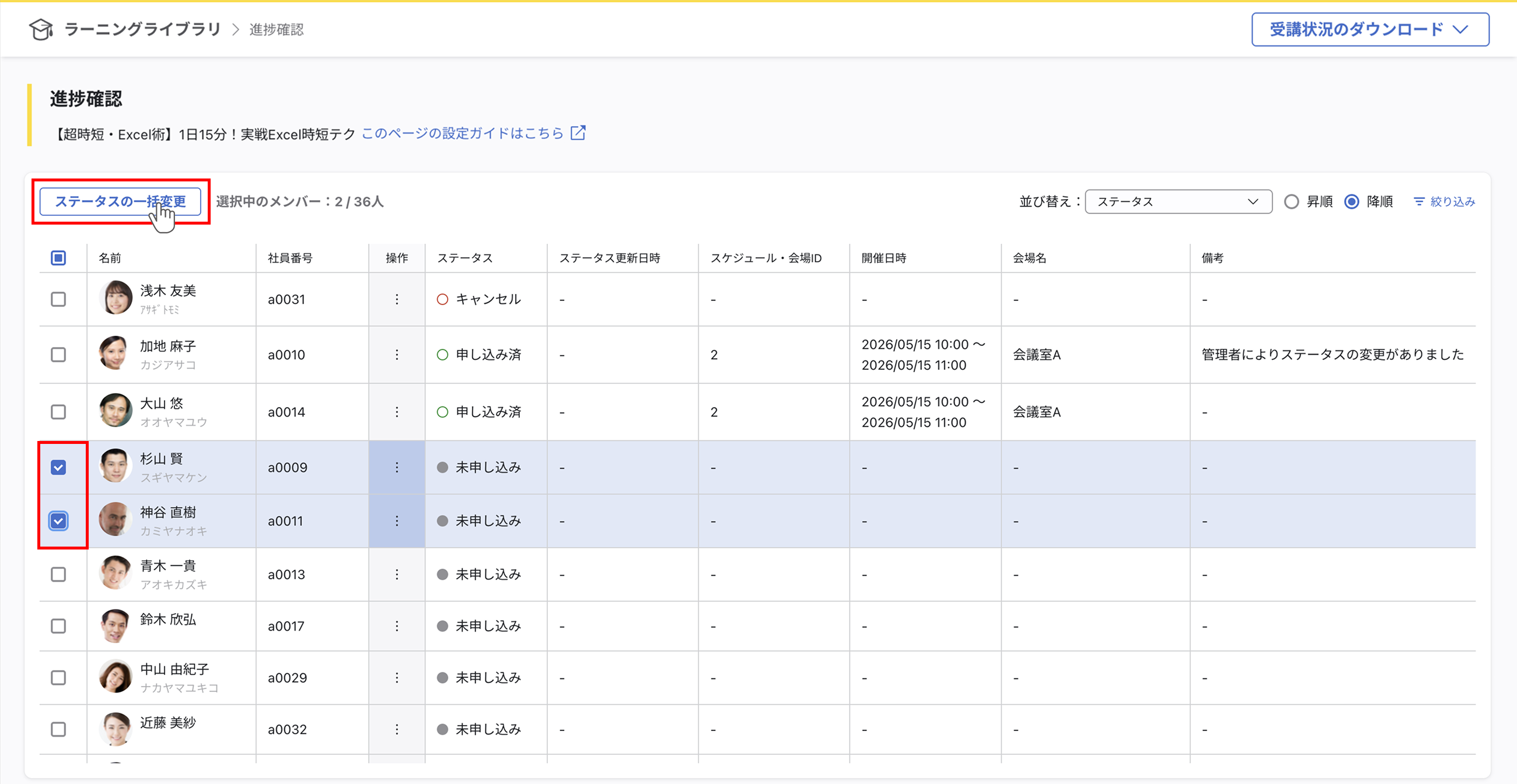Open このページの設定ガイドはこちら link
The width and height of the screenshot is (1517, 784).
pyautogui.click(x=460, y=133)
